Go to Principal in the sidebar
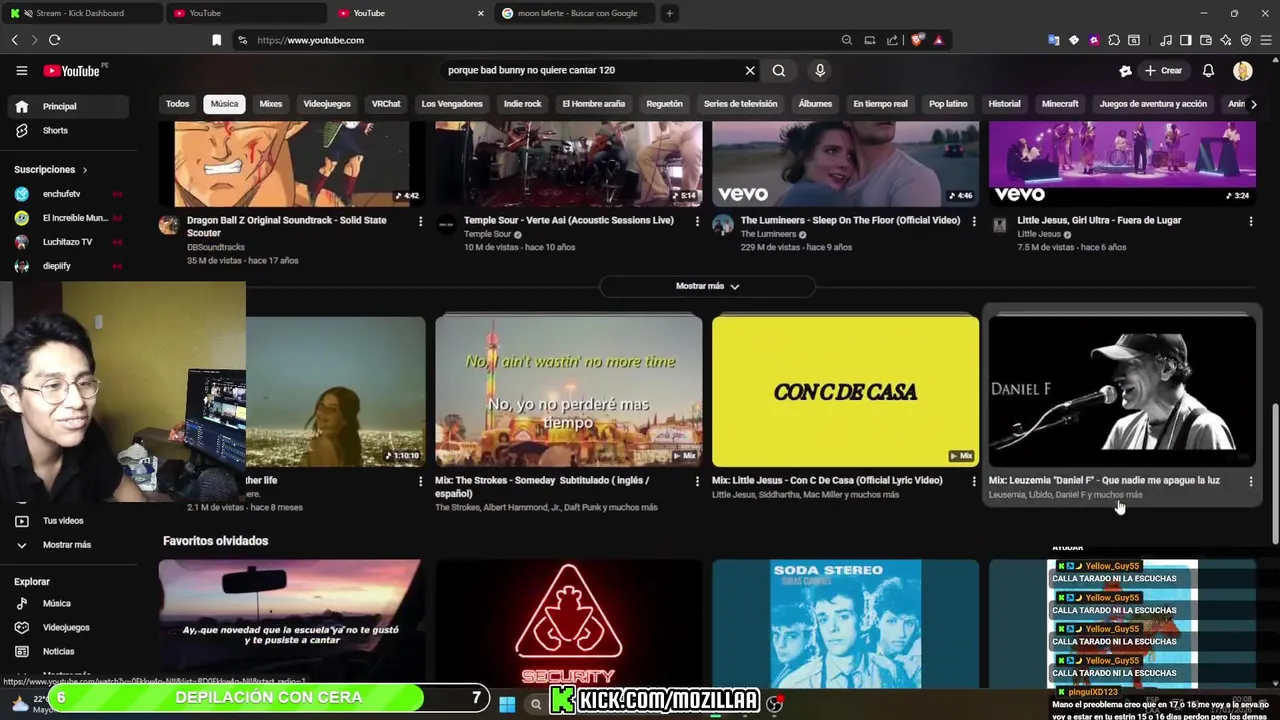Image resolution: width=1280 pixels, height=720 pixels. pos(66,107)
